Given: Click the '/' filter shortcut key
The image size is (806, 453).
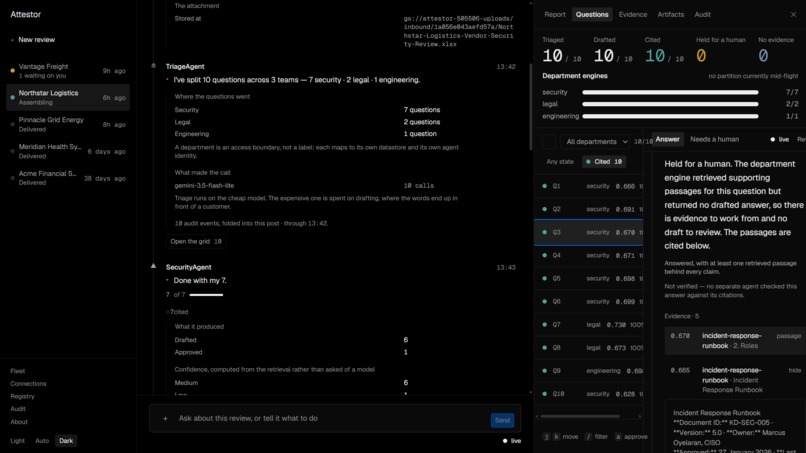Looking at the screenshot, I should (x=589, y=437).
